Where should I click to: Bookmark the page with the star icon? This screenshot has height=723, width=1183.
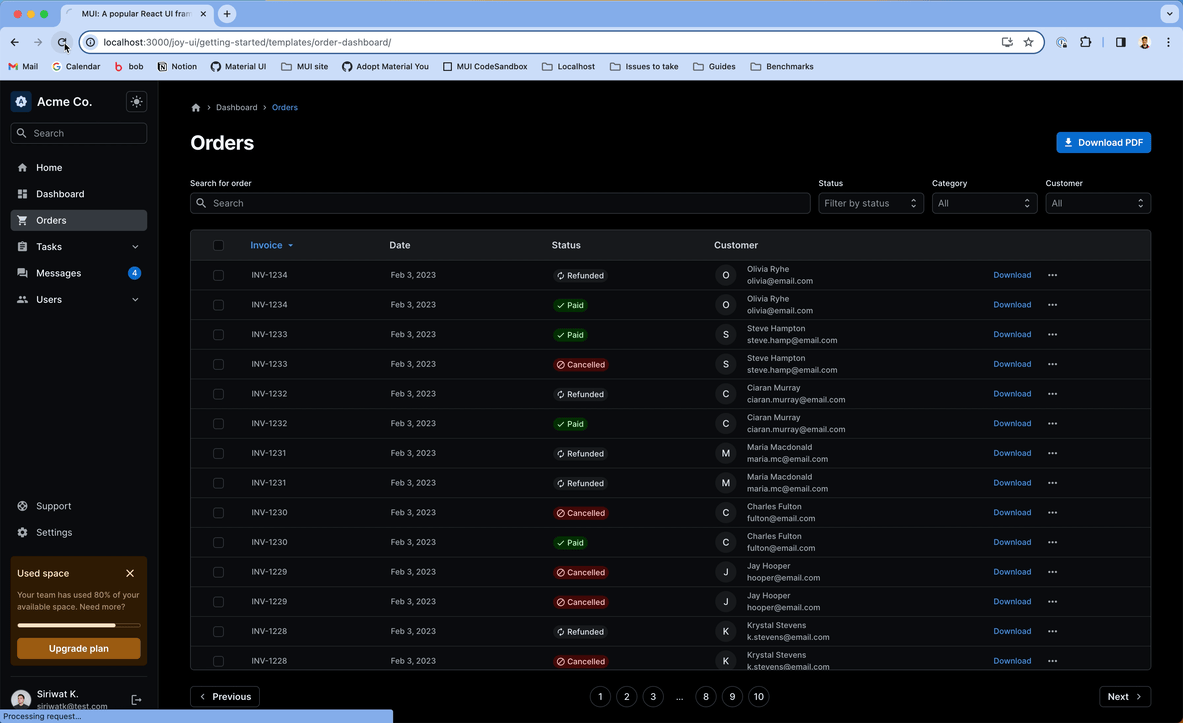pyautogui.click(x=1028, y=43)
